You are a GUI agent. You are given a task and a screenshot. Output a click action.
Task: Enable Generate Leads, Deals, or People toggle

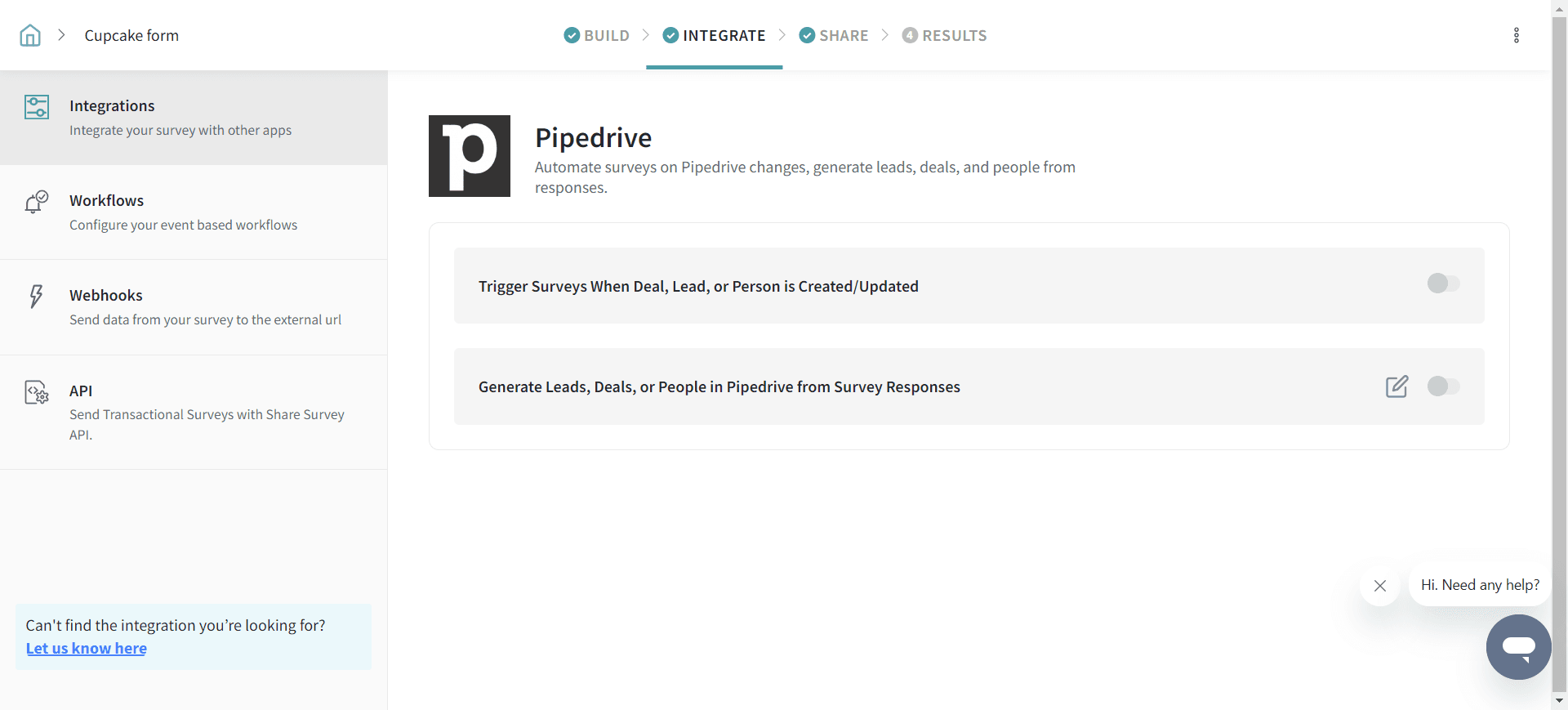[1443, 386]
